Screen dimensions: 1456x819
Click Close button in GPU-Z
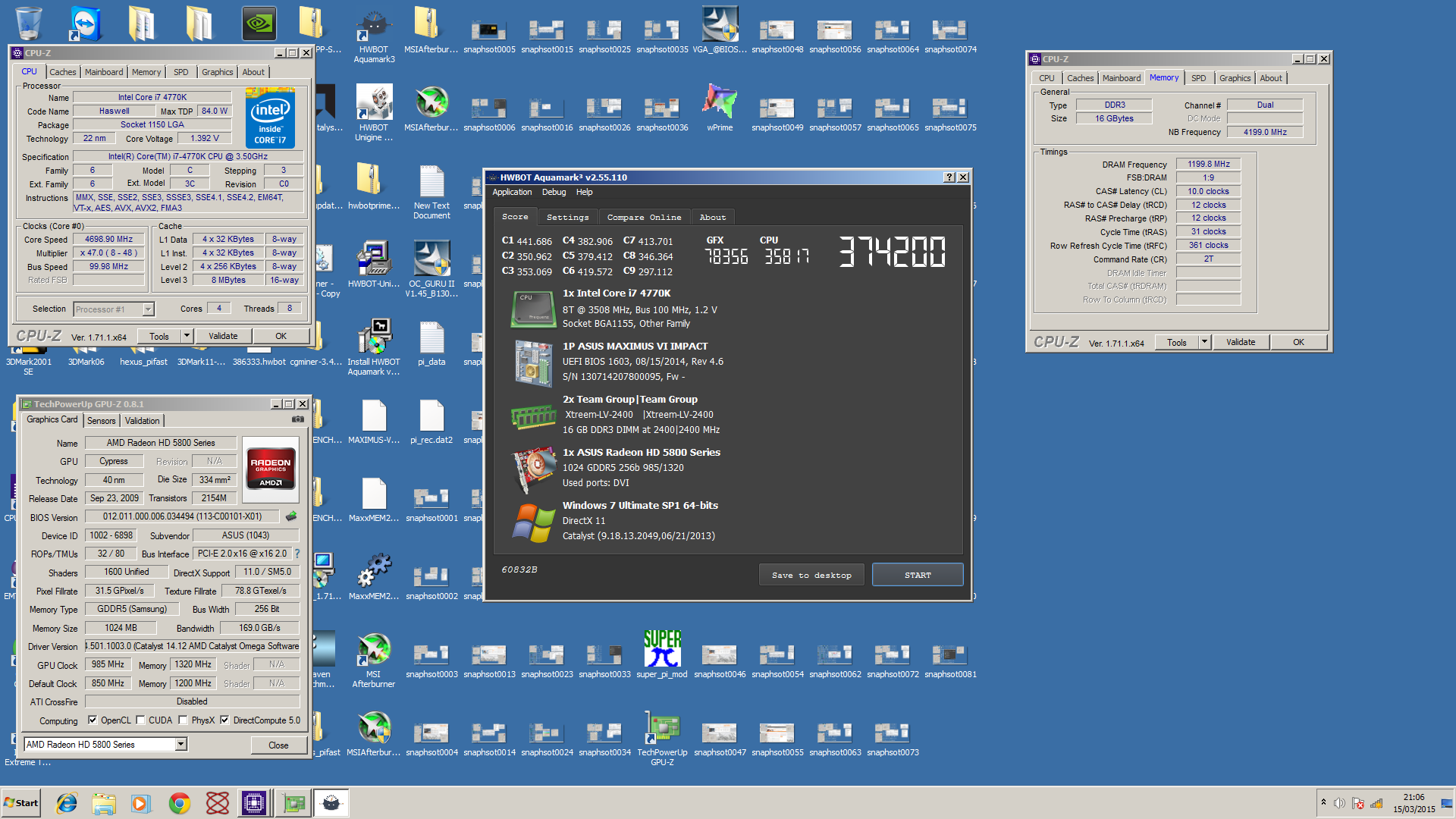278,745
